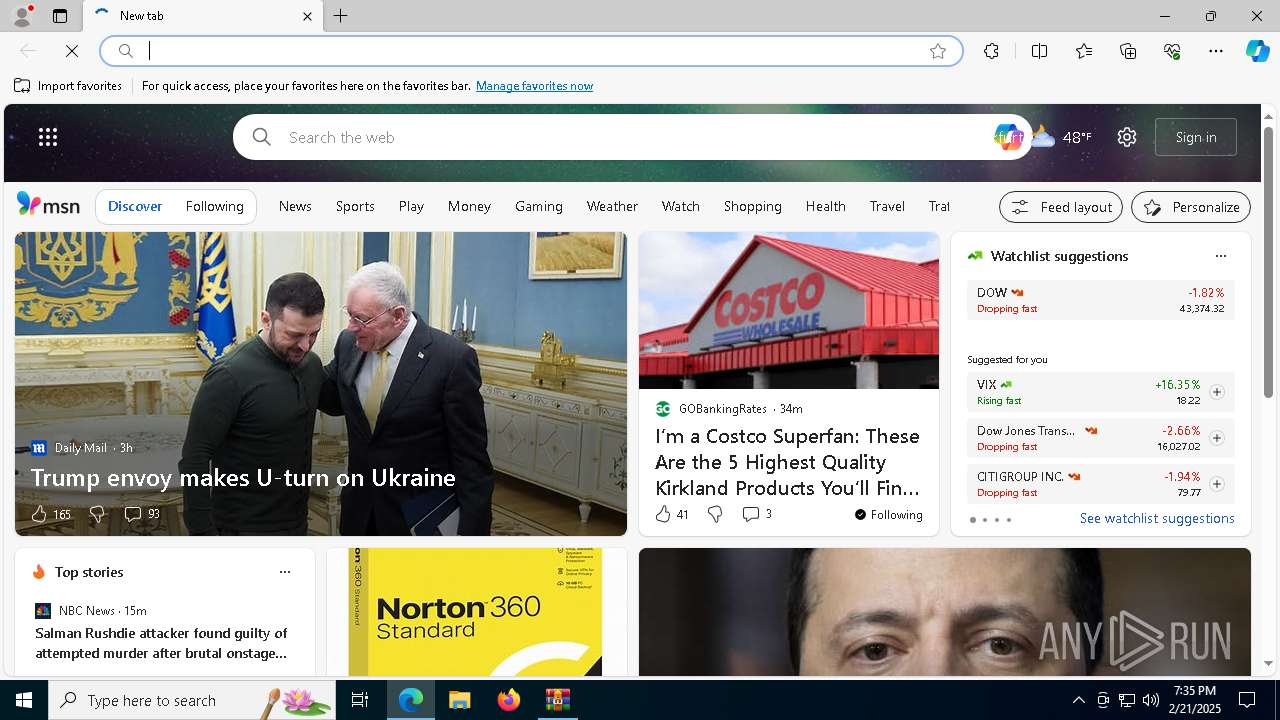Open File Explorer from taskbar

[459, 700]
